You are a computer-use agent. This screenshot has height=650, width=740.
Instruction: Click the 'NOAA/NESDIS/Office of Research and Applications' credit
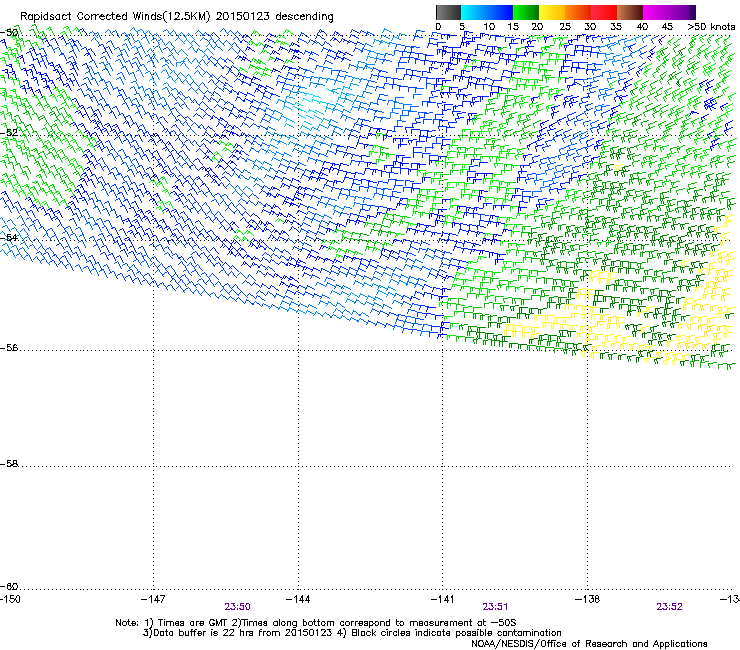pyautogui.click(x=589, y=644)
